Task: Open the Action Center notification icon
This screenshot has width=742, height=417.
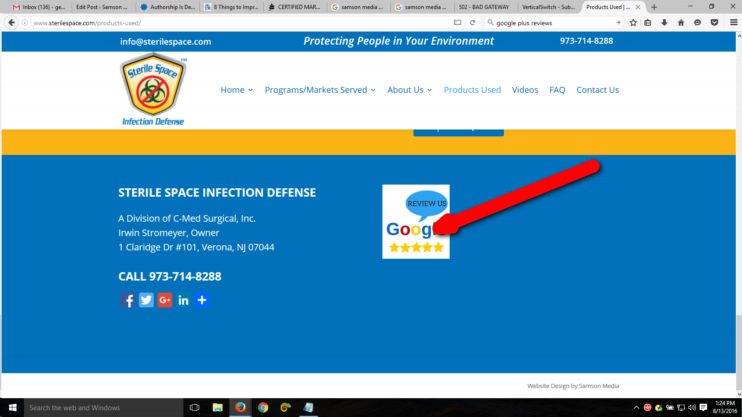Action: pos(703,408)
